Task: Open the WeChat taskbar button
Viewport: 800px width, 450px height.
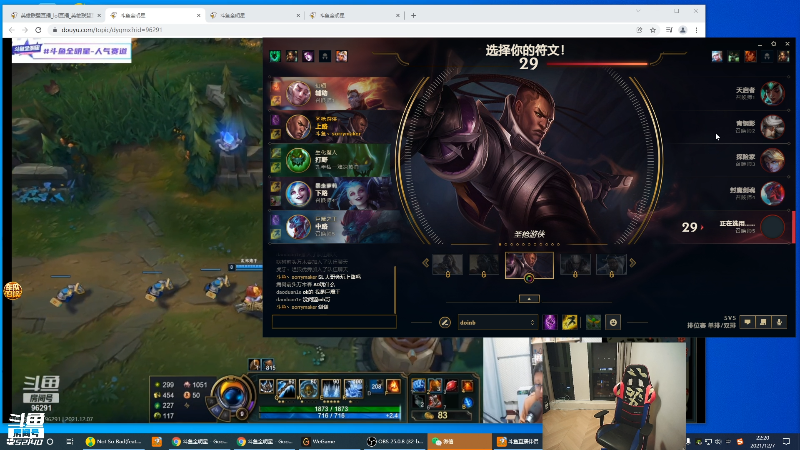Action: [x=459, y=441]
